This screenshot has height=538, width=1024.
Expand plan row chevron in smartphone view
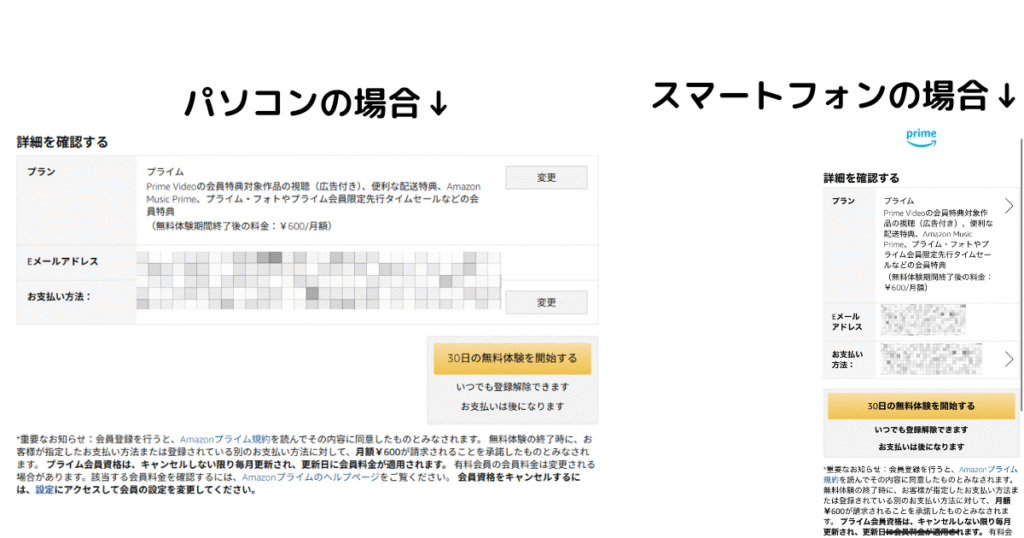click(1009, 206)
